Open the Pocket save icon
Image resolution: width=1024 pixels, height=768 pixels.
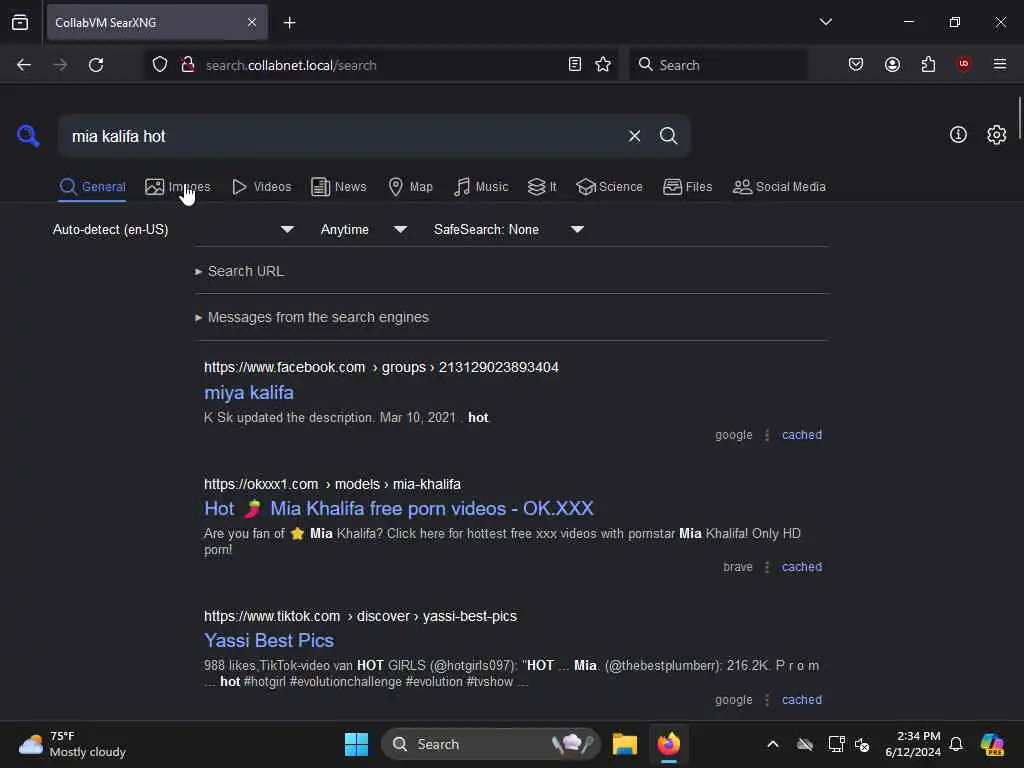856,65
